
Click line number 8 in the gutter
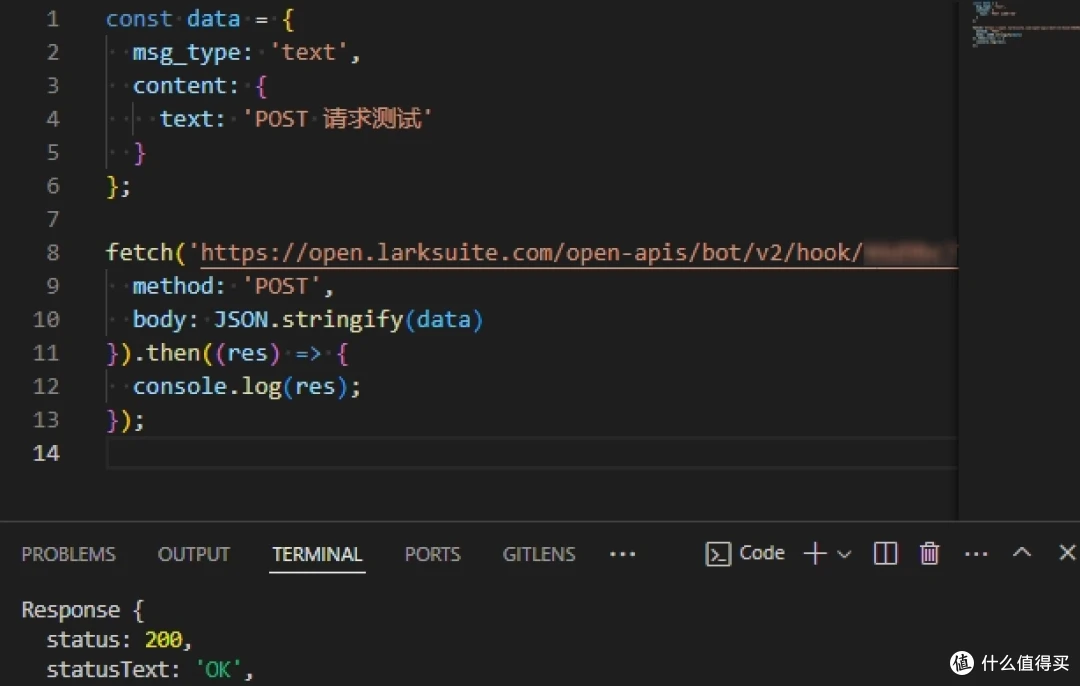(x=53, y=253)
